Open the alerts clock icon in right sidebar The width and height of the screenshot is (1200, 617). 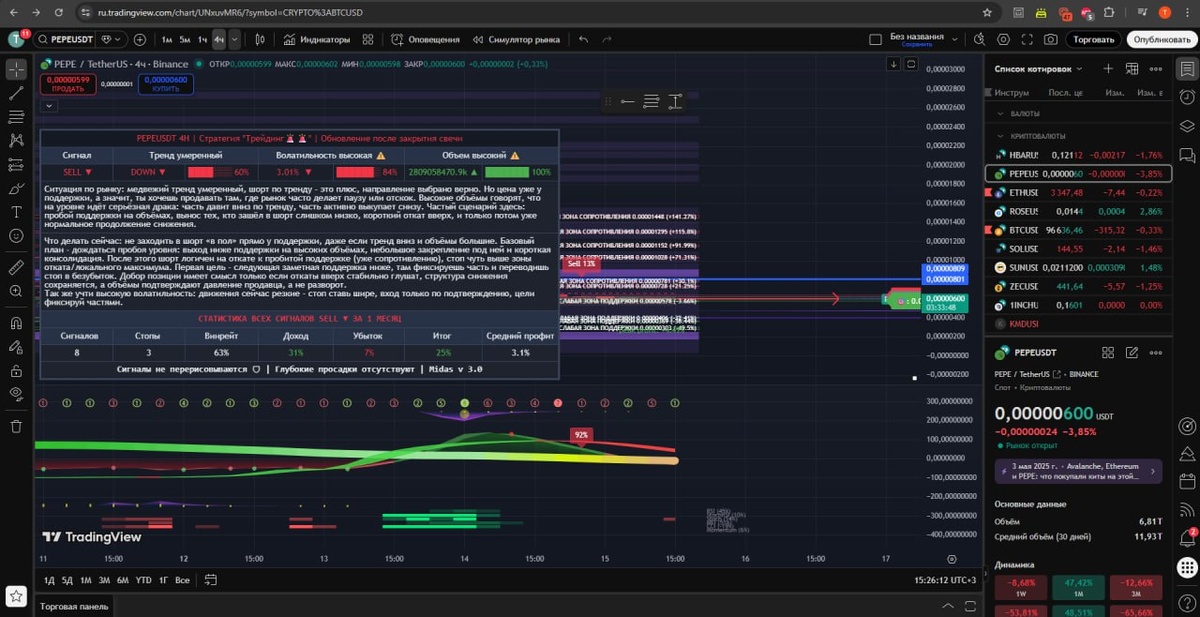click(1186, 97)
